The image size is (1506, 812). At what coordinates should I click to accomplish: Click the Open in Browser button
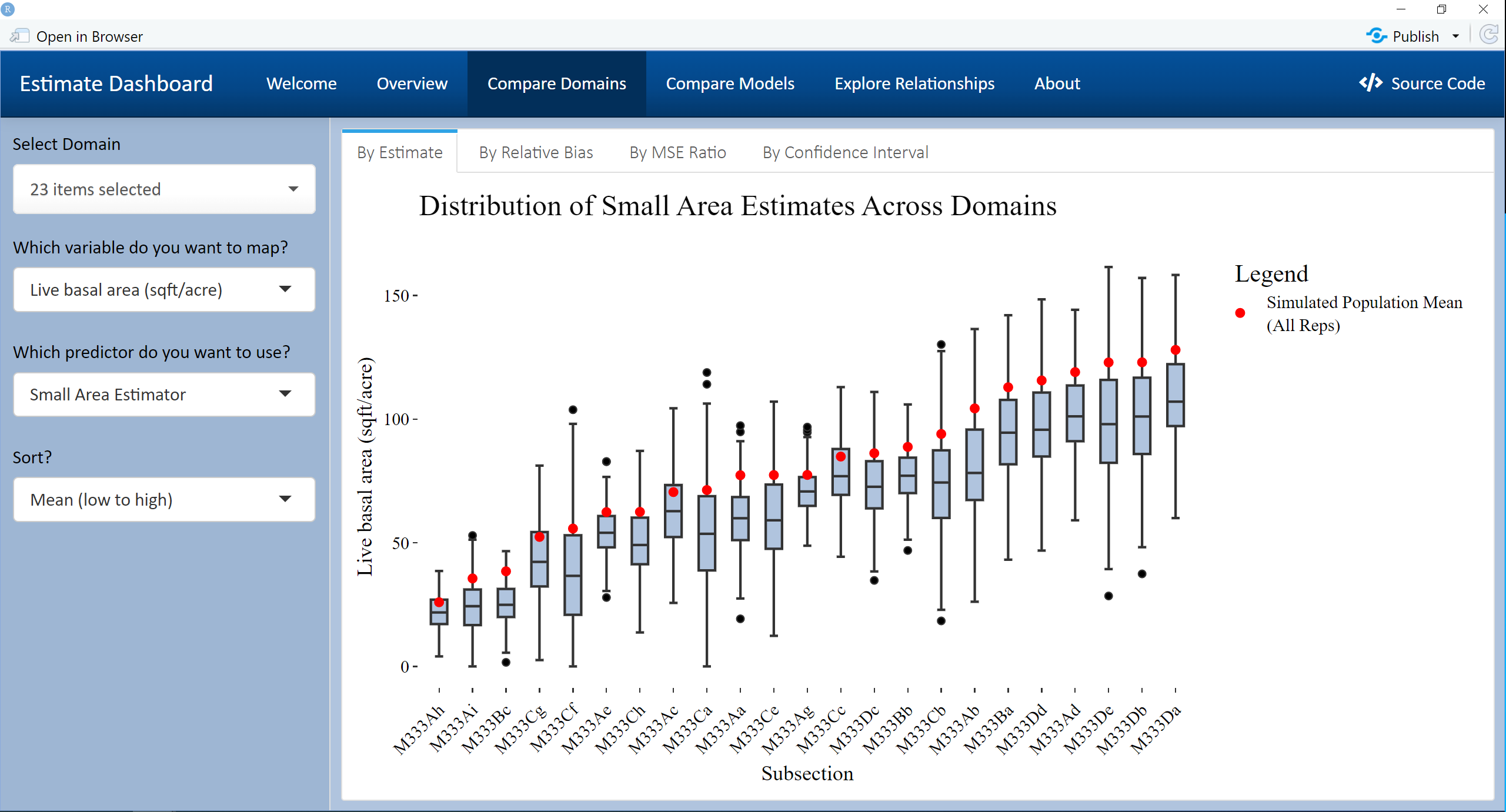pos(76,36)
